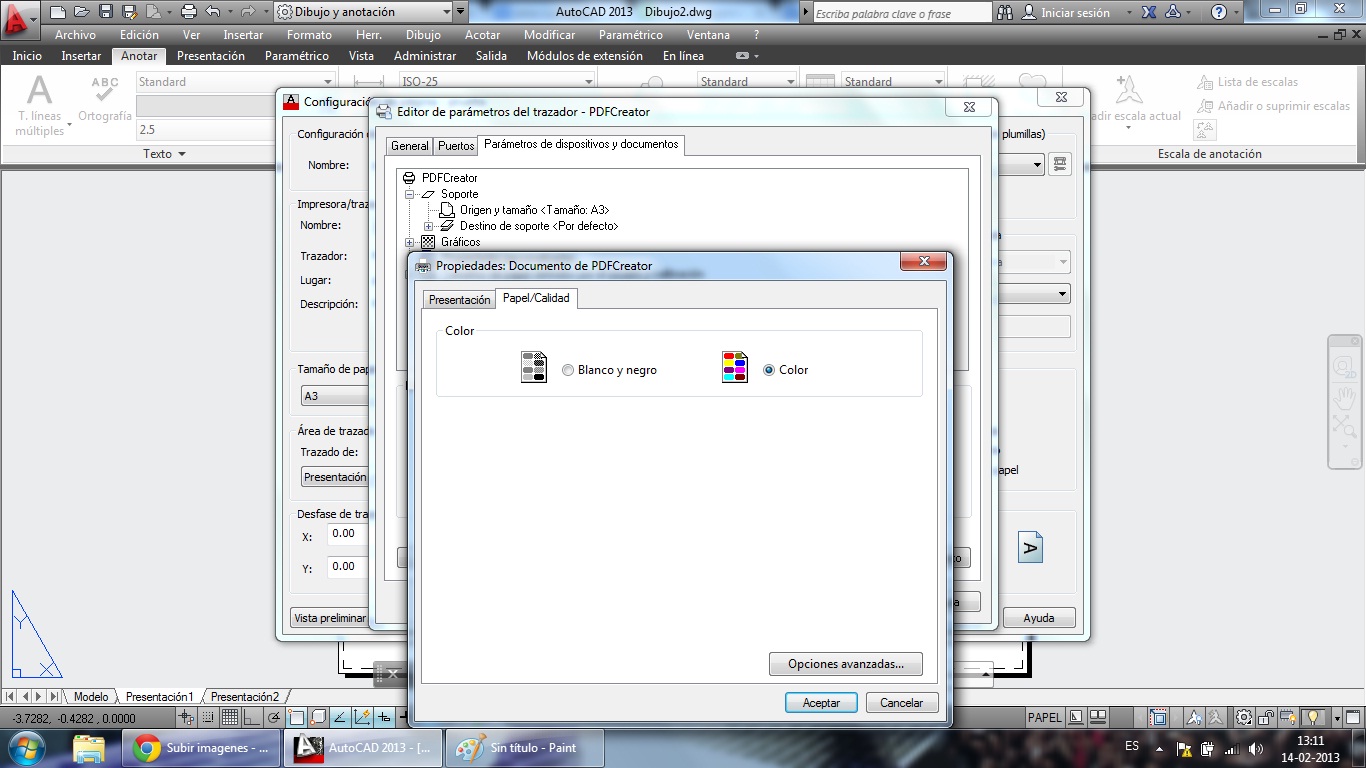Click the Opciones avanzadas button

[846, 664]
